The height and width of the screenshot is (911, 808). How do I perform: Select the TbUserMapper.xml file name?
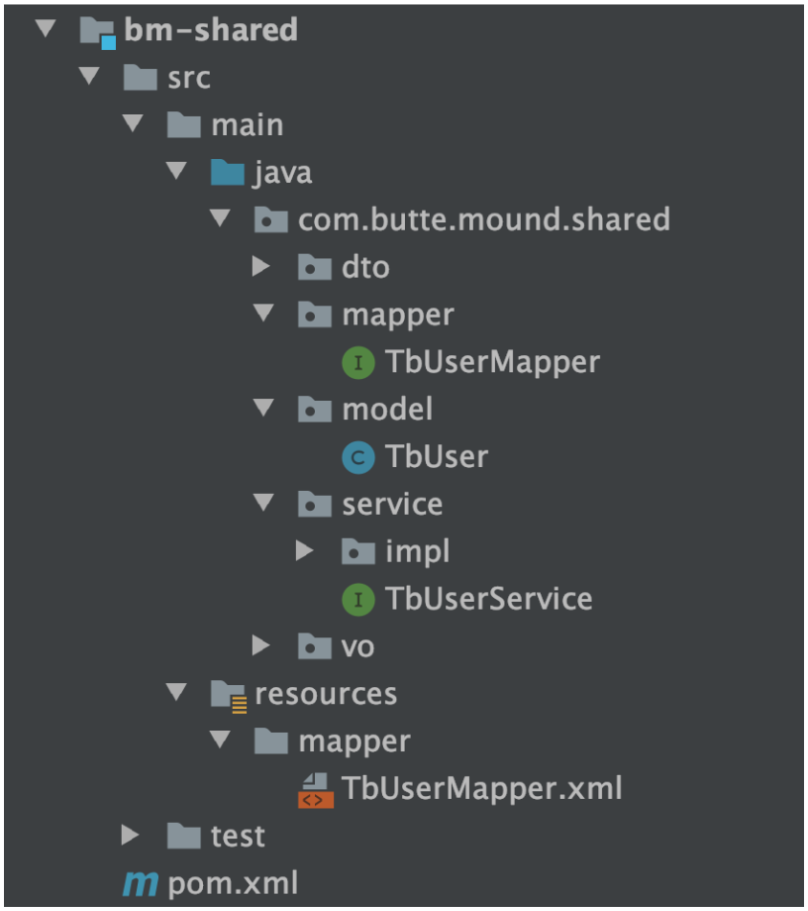(x=482, y=789)
